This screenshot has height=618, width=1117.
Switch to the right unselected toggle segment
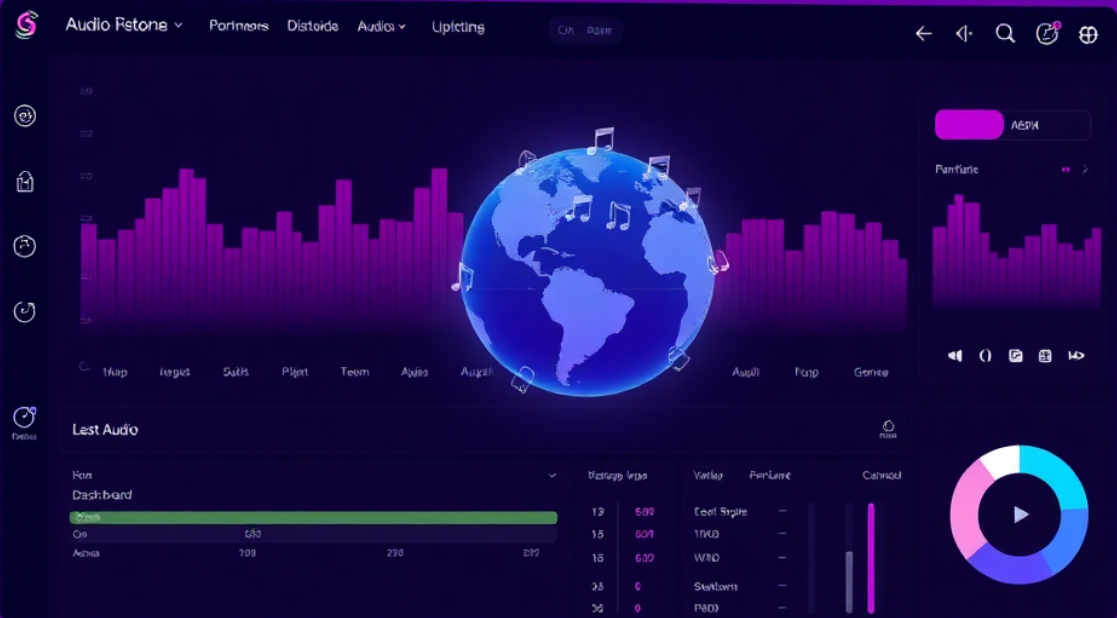click(x=1046, y=125)
